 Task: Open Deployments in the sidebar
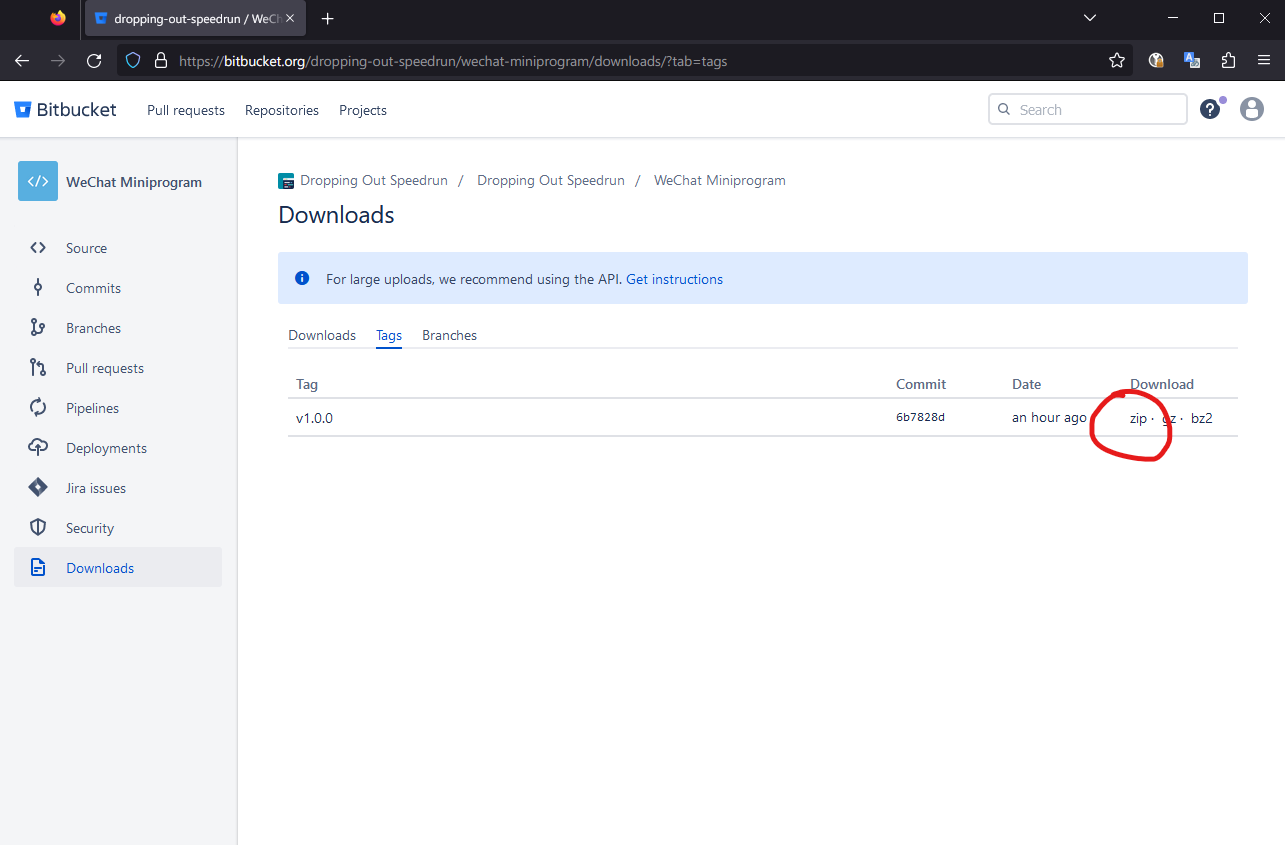coord(106,448)
